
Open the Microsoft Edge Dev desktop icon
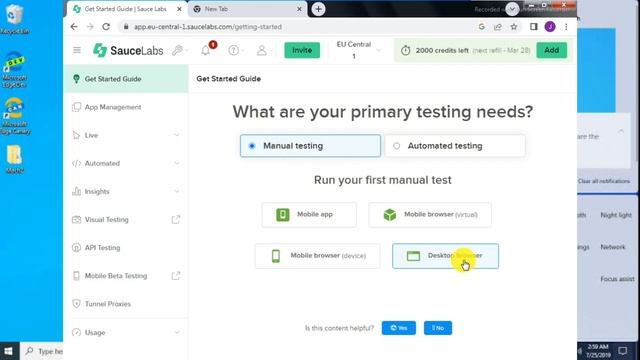pos(14,69)
